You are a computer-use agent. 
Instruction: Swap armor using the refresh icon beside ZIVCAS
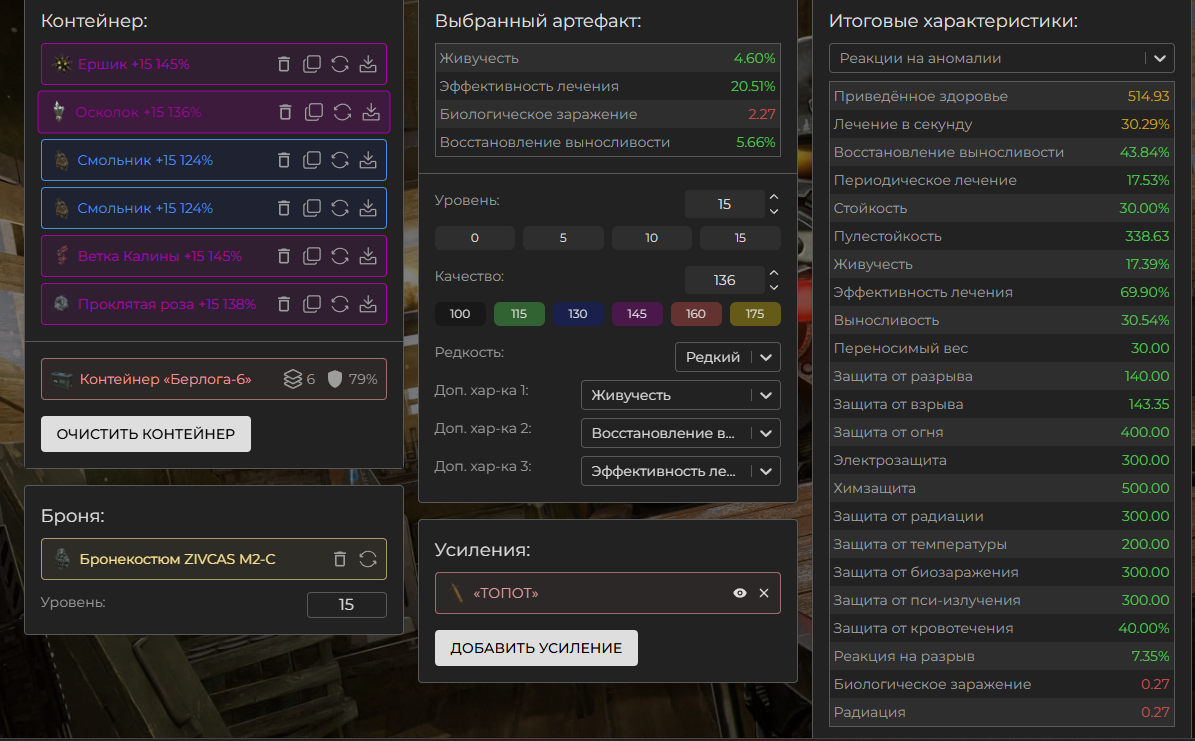368,559
